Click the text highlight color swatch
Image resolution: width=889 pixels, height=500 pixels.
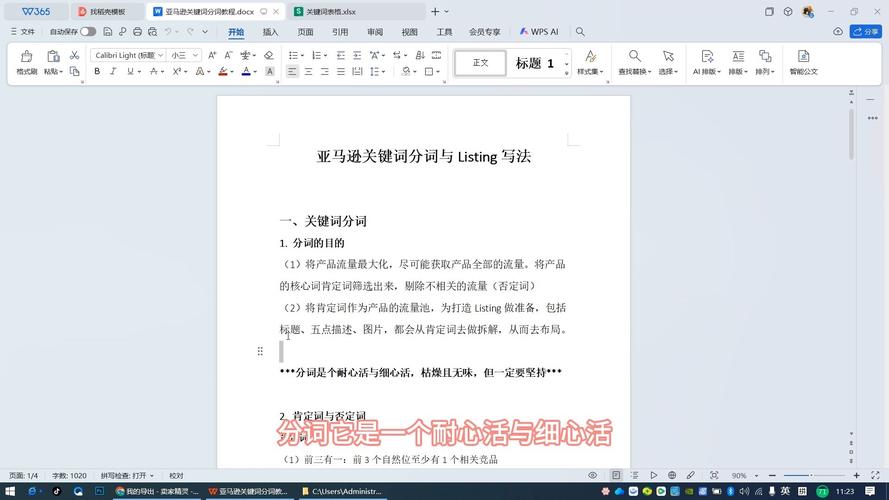coord(223,71)
